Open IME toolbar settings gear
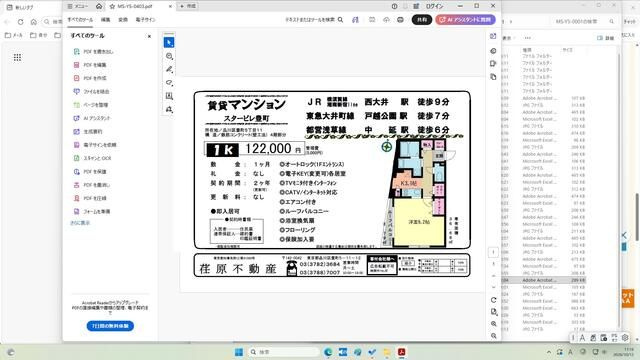This screenshot has height=360, width=640. (625, 338)
